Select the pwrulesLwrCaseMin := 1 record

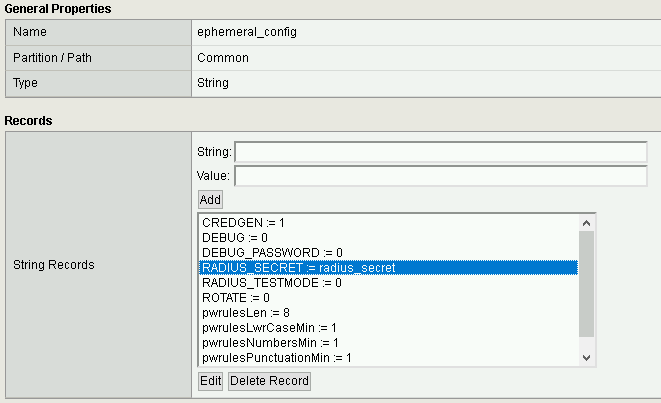pos(388,328)
